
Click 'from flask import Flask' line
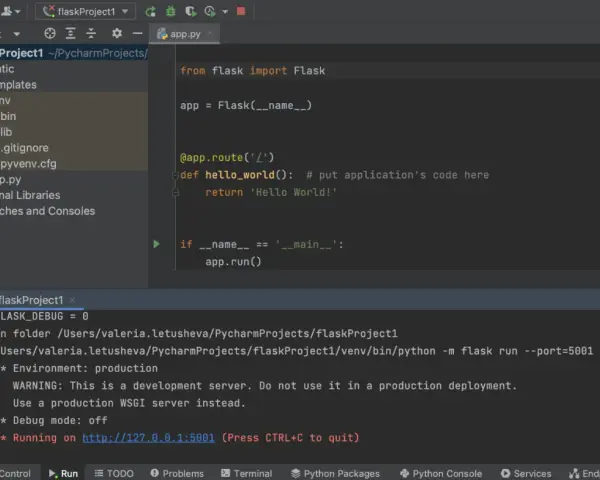[253, 70]
